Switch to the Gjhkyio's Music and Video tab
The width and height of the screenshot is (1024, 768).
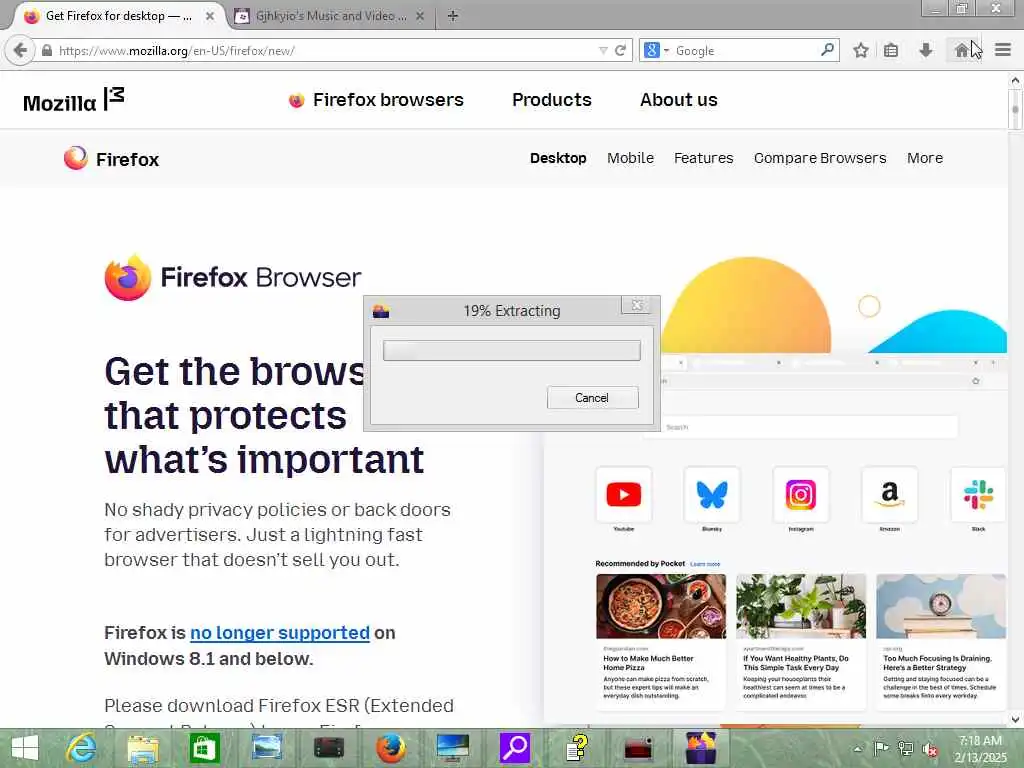pyautogui.click(x=329, y=16)
